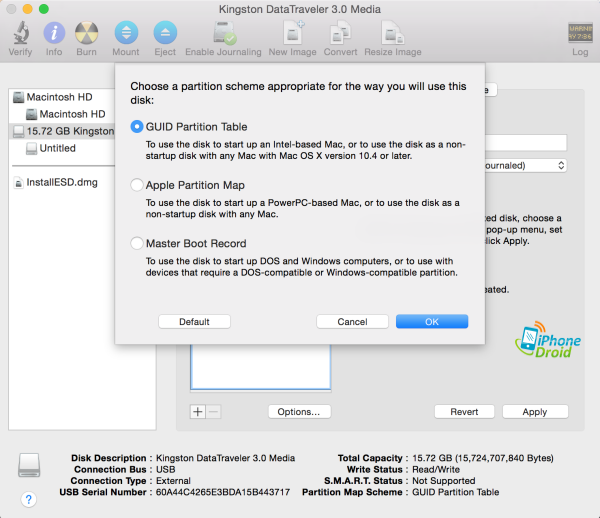600x518 pixels.
Task: Confirm partition scheme with OK
Action: pyautogui.click(x=432, y=321)
